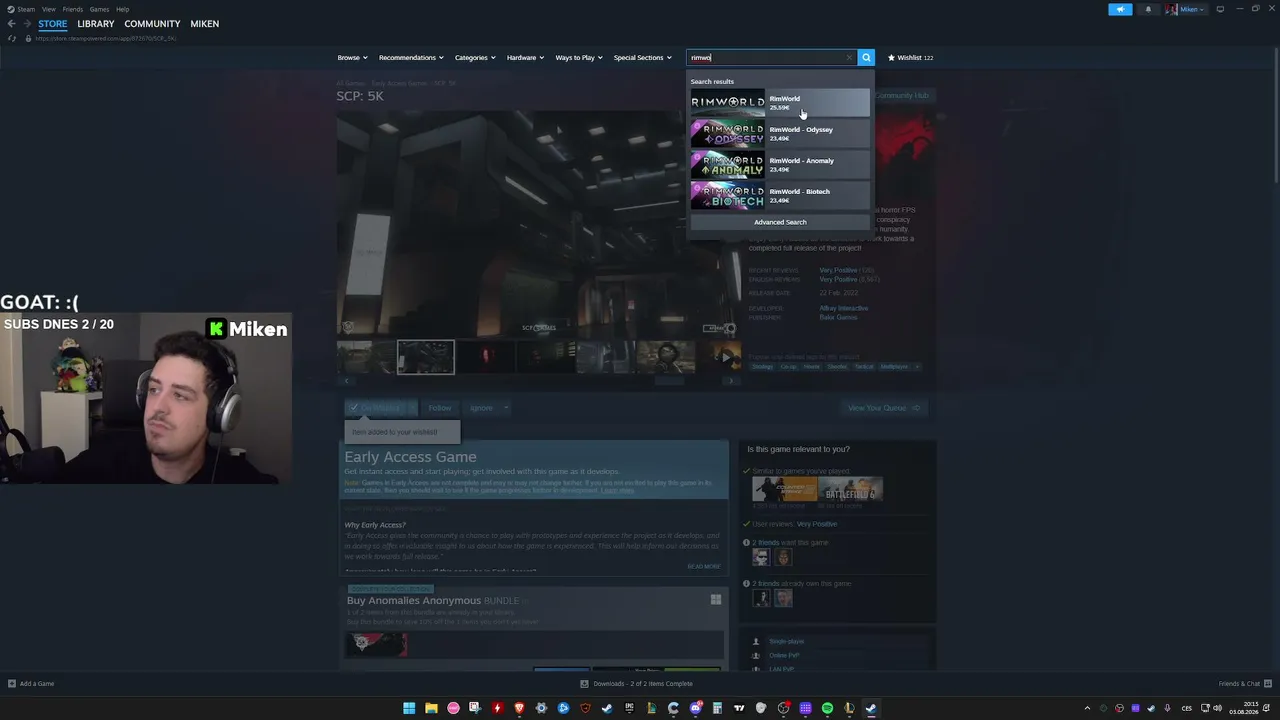This screenshot has width=1280, height=720.
Task: Click Add a Game at bottom left
Action: 31,684
